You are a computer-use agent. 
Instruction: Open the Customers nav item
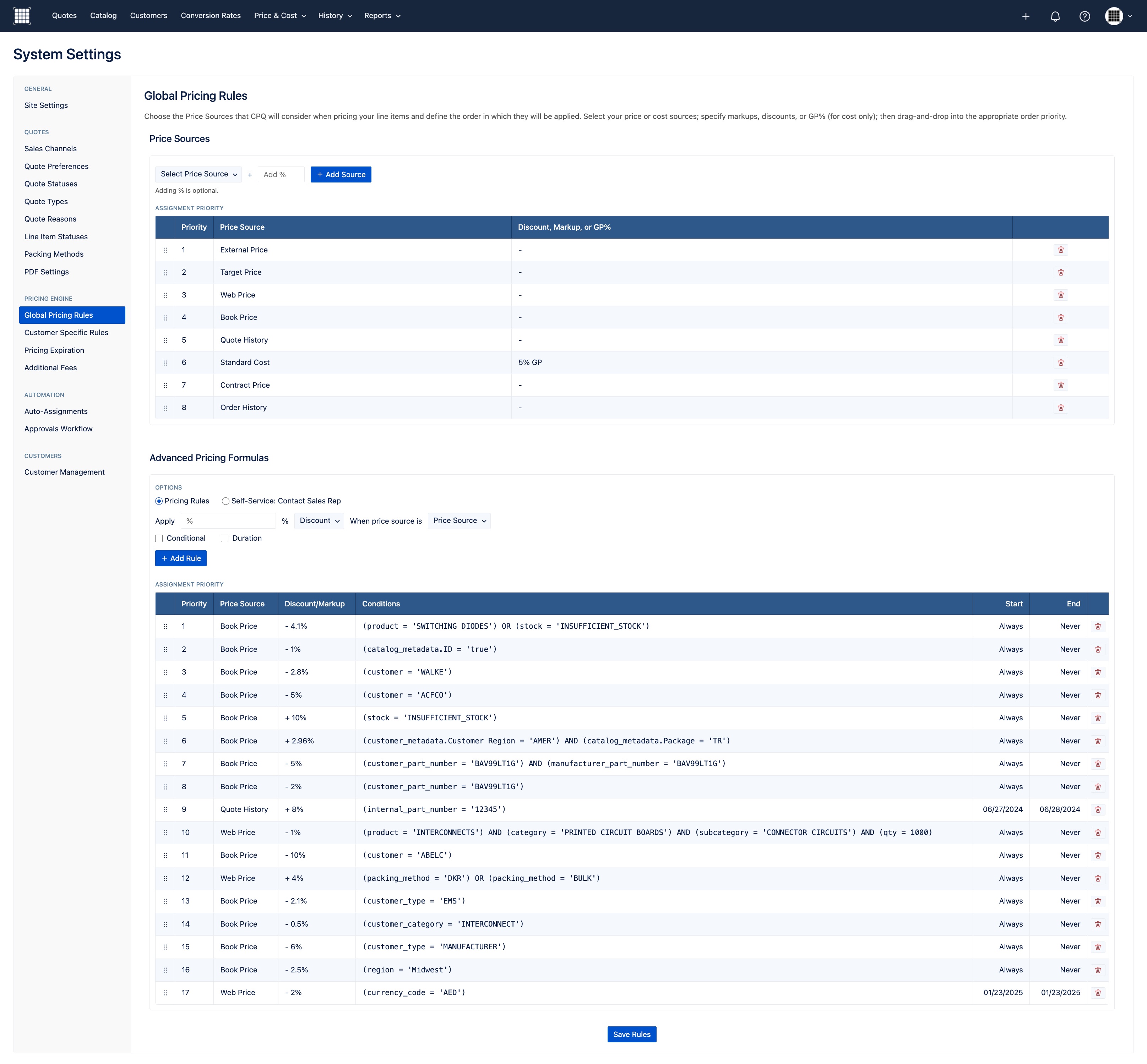point(148,16)
